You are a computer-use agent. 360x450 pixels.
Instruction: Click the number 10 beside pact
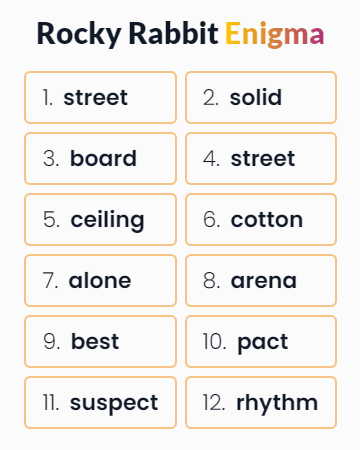pos(214,342)
